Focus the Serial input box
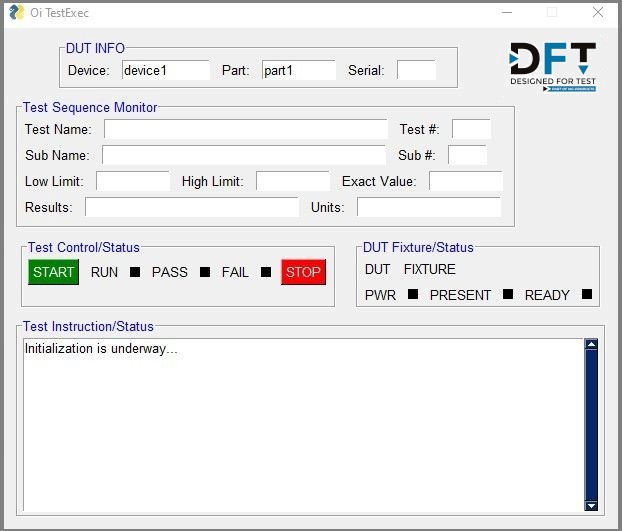622x531 pixels. 416,70
